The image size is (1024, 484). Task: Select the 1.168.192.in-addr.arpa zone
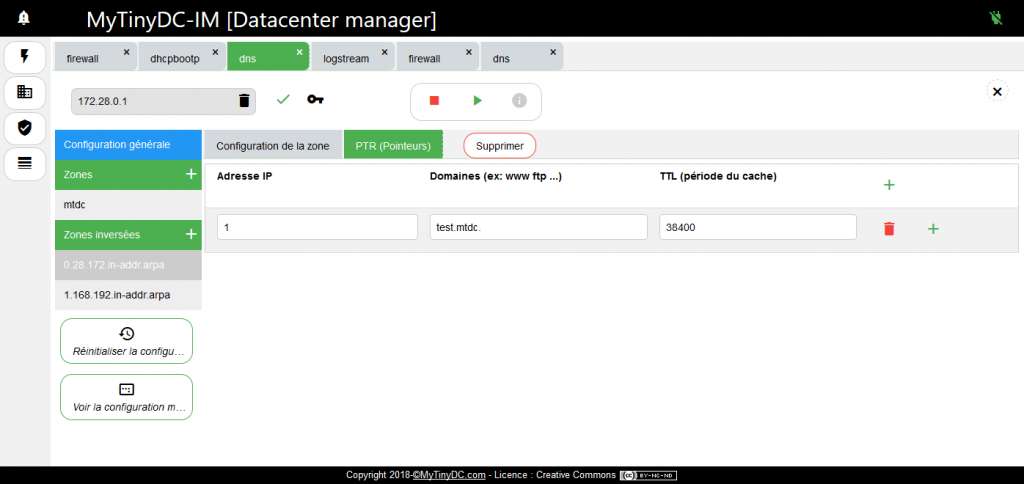click(x=117, y=295)
